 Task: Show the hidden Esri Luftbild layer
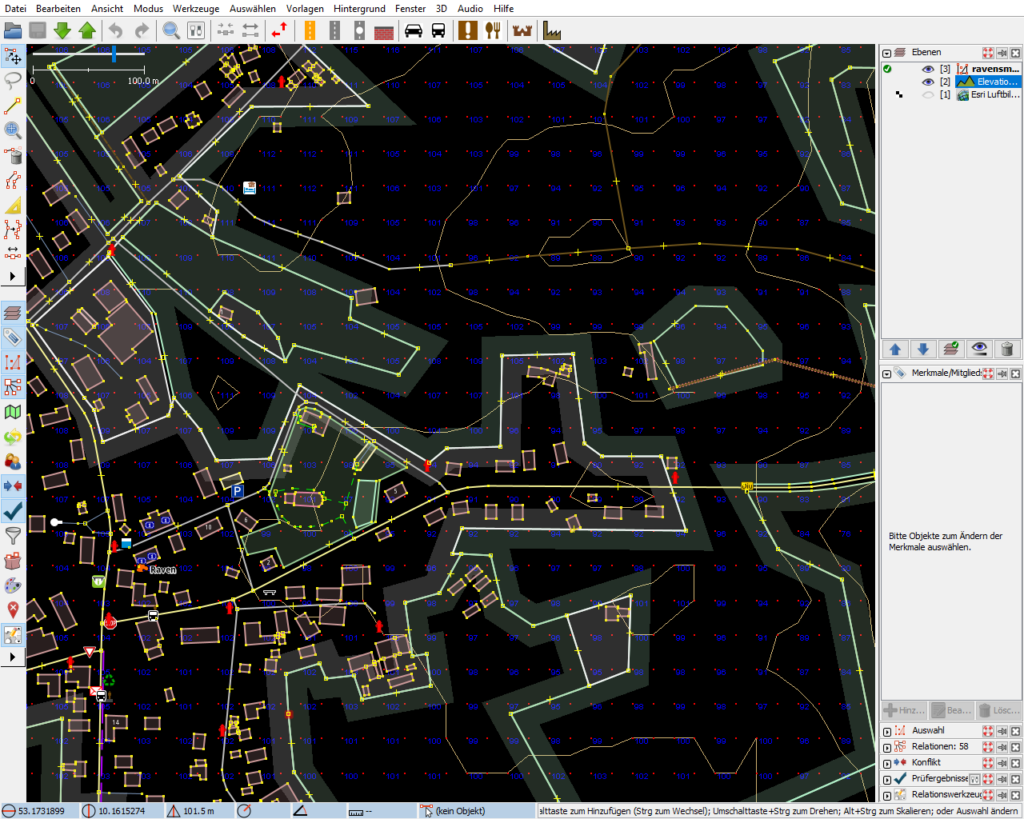click(928, 95)
